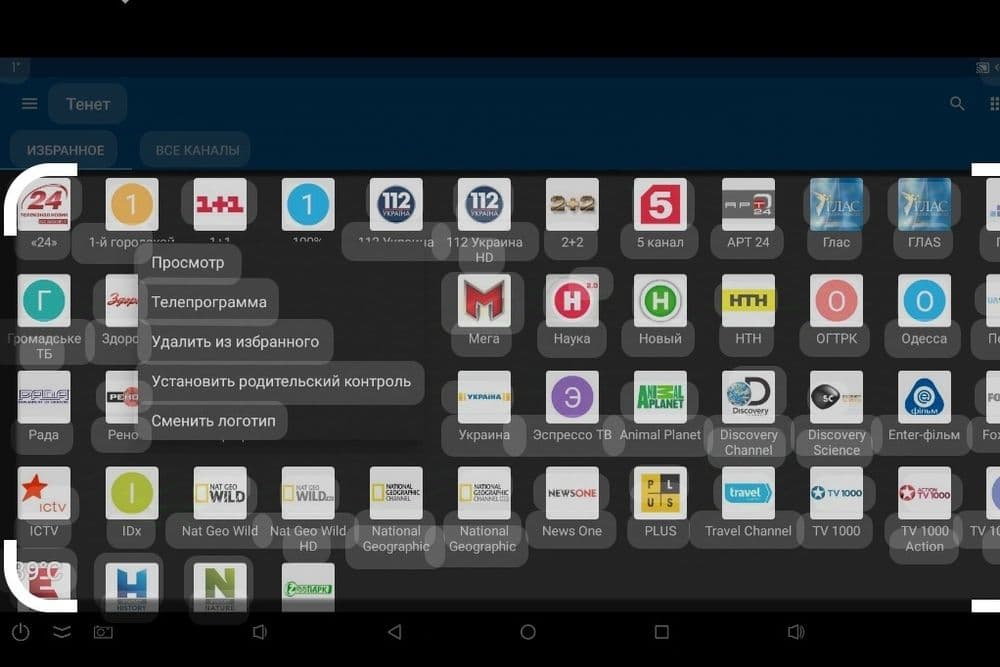Select the Наука channel
Screen dimensions: 1000x667
(572, 300)
